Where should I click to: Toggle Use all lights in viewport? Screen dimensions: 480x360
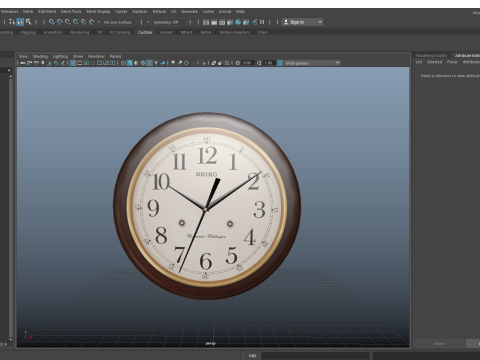click(156, 63)
